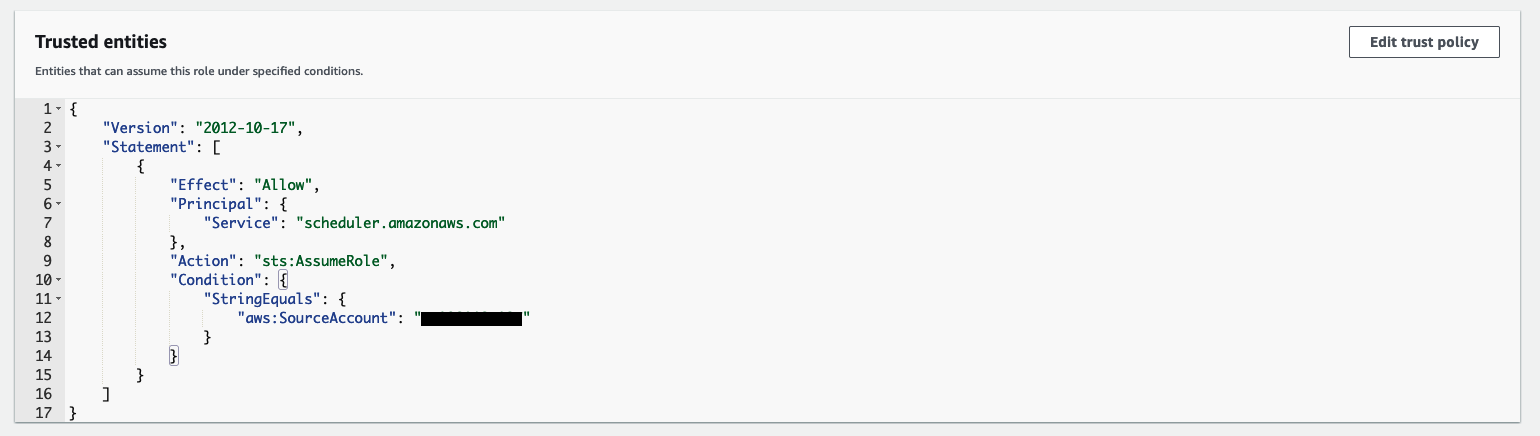The image size is (1540, 436).
Task: Click the "Allow" effect value
Action: (287, 185)
